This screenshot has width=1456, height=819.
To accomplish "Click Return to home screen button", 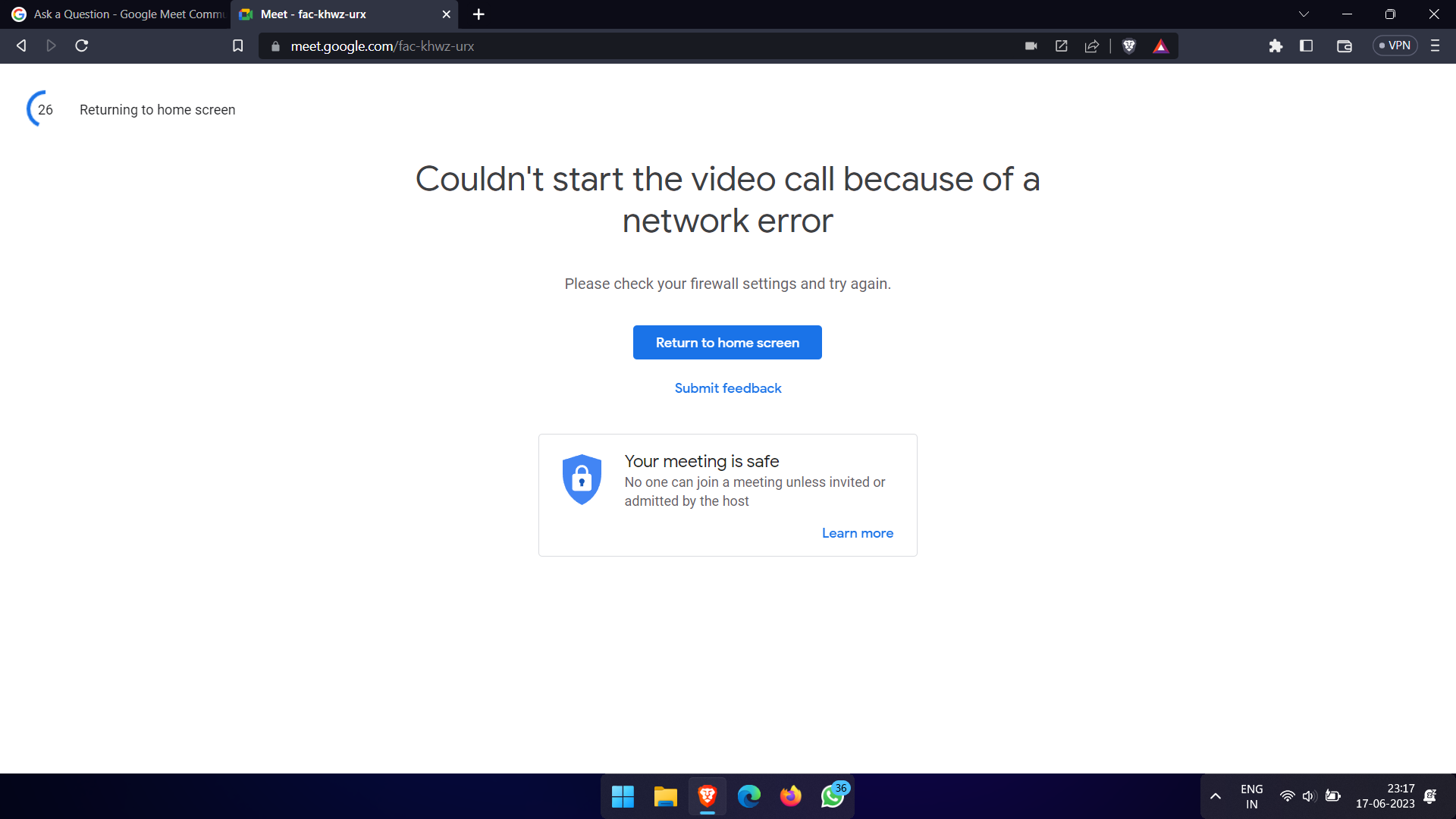I will [x=726, y=343].
